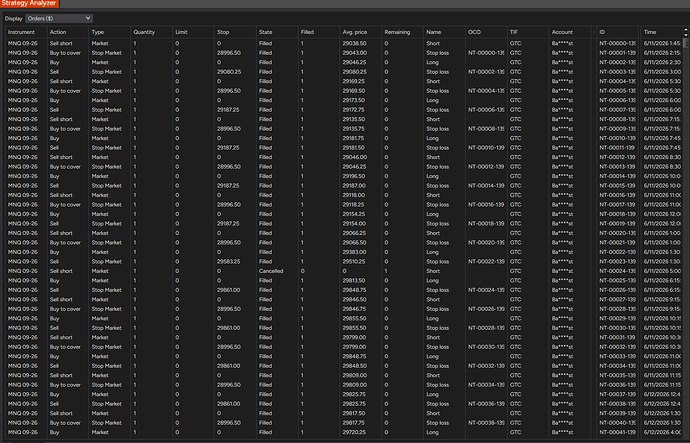The image size is (690, 443).
Task: Click ID cell starting NT-00013
Action: pyautogui.click(x=617, y=167)
